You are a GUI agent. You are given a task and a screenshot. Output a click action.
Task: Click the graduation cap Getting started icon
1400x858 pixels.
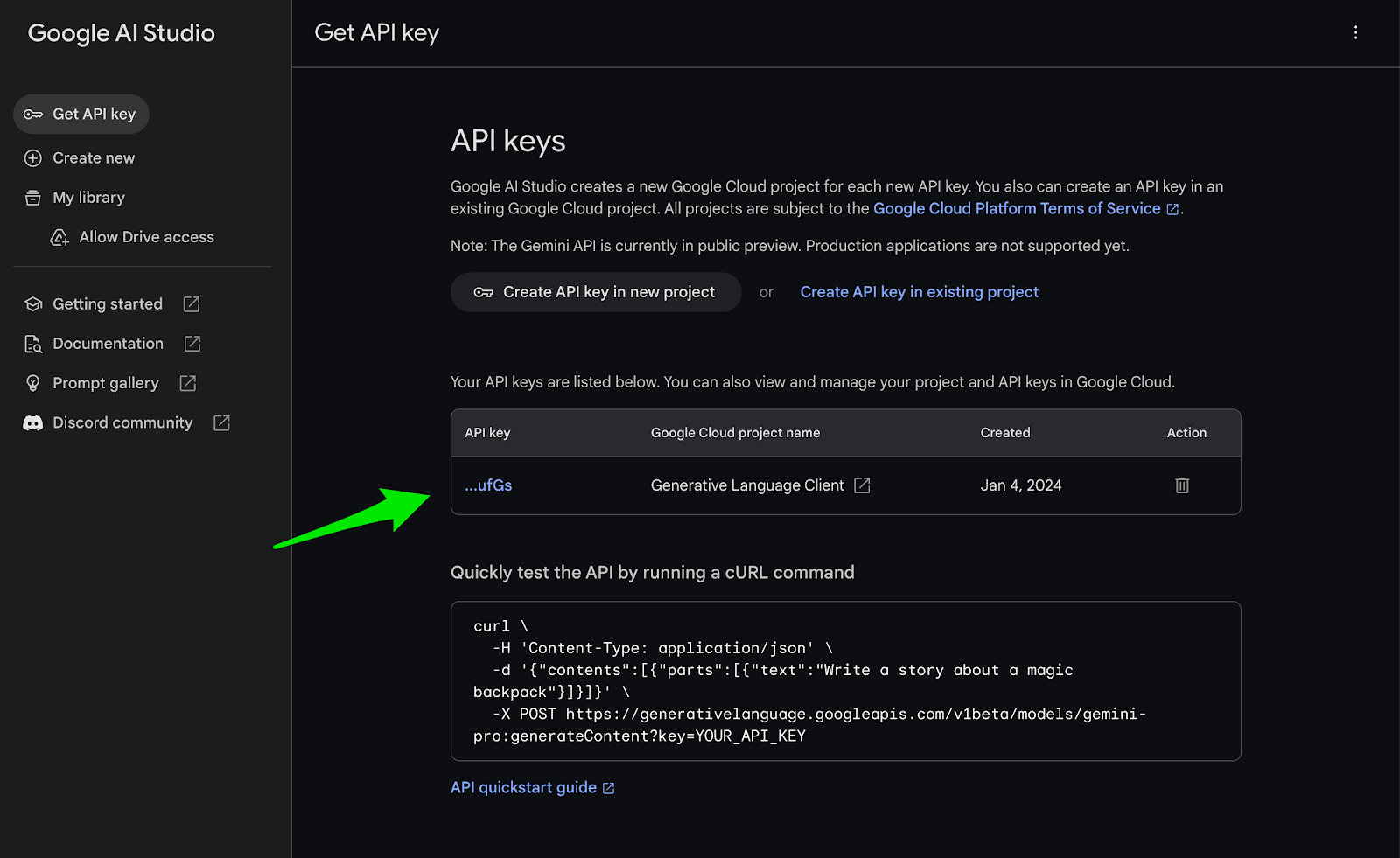point(33,304)
